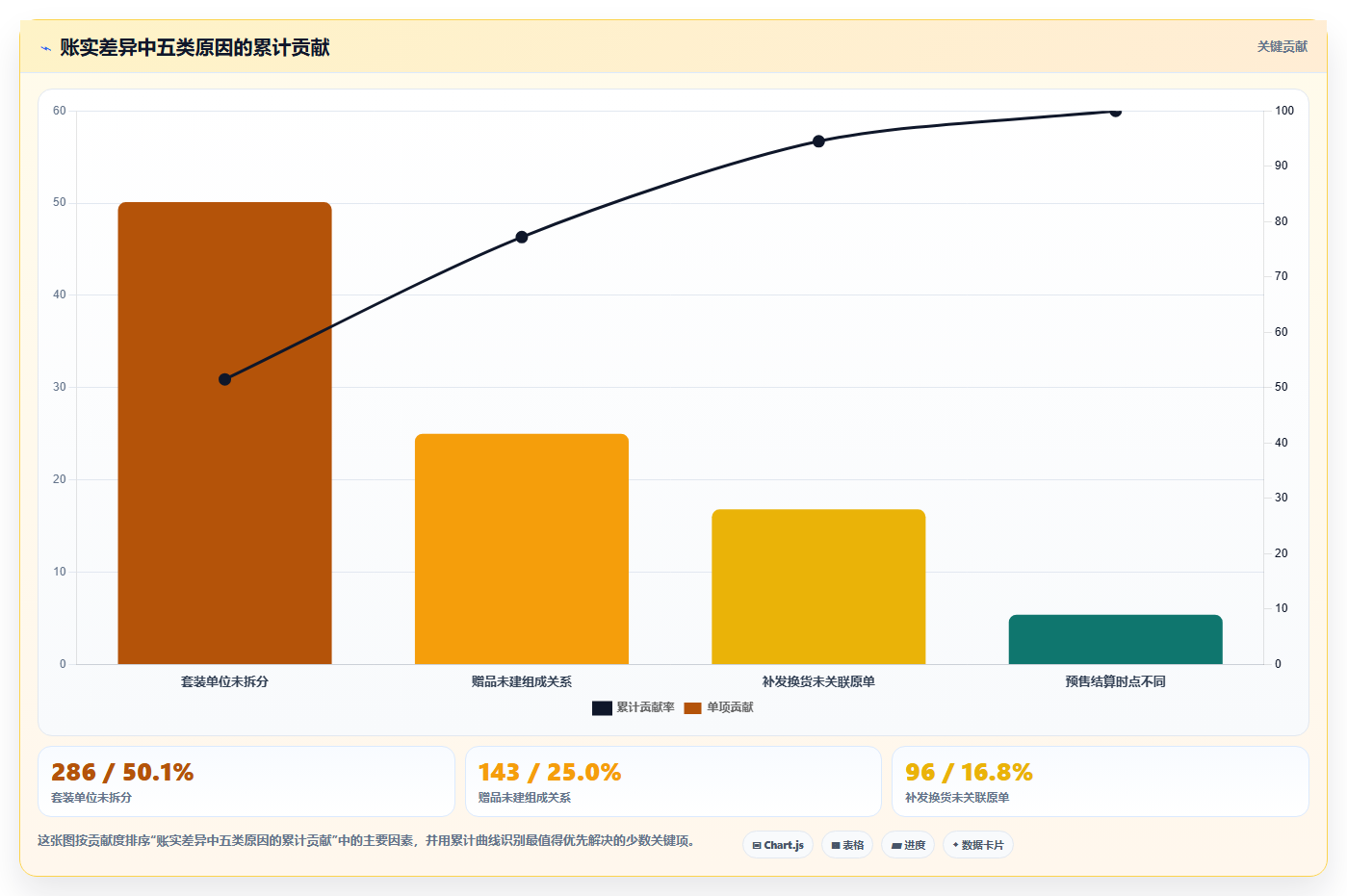The height and width of the screenshot is (896, 1347).
Task: Click x-axis label 预售结算时点不同
Action: (x=1115, y=681)
